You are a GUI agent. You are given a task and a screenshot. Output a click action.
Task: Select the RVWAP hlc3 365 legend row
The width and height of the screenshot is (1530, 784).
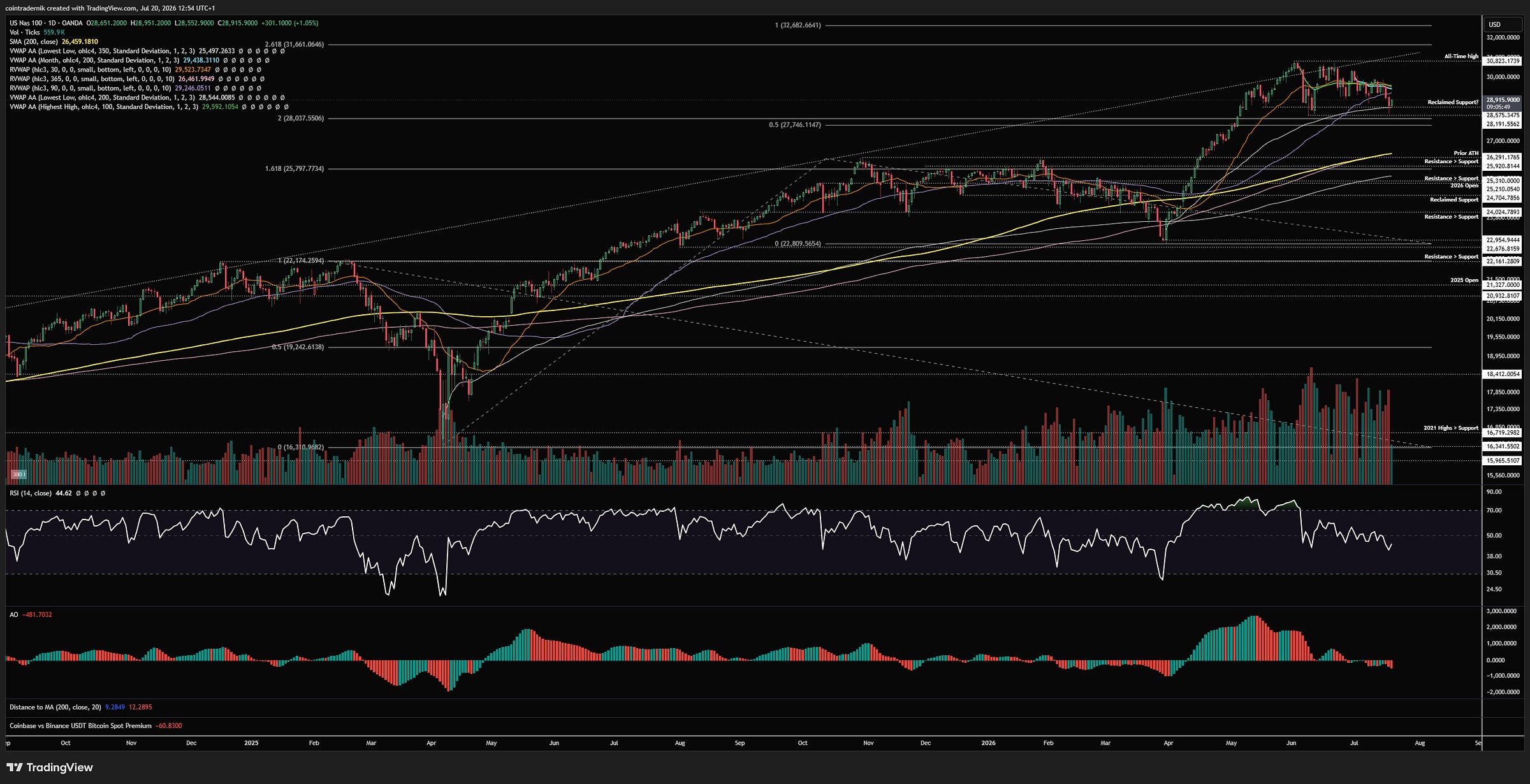click(137, 79)
